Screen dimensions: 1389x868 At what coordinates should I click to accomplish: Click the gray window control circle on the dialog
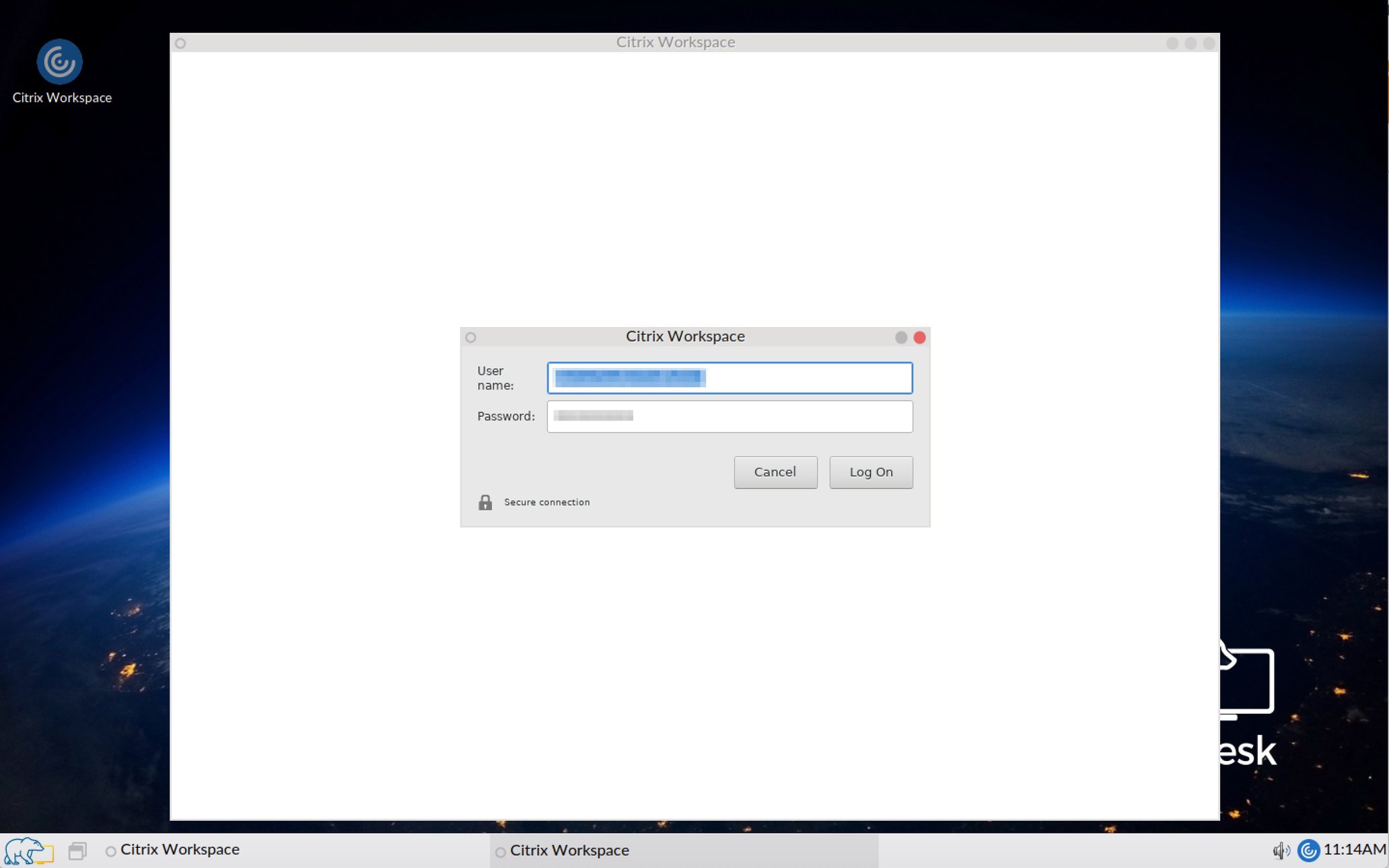click(x=901, y=338)
